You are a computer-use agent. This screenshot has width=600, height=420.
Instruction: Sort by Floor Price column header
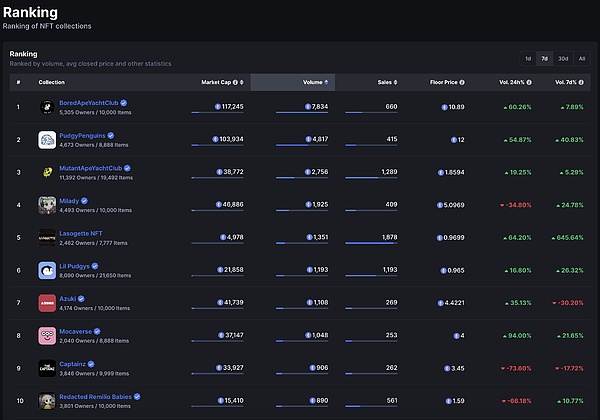coord(445,82)
